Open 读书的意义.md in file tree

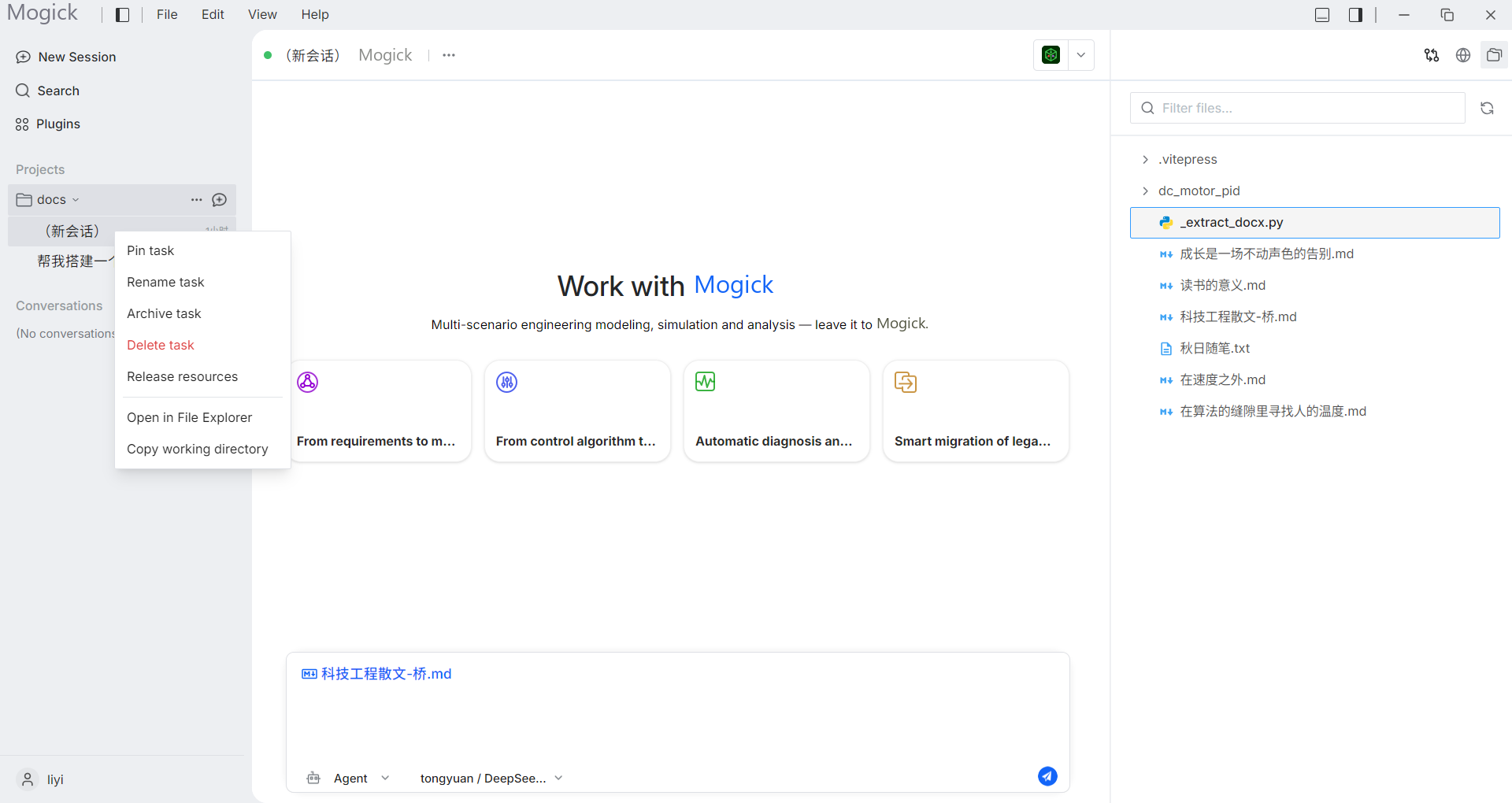click(1315, 285)
